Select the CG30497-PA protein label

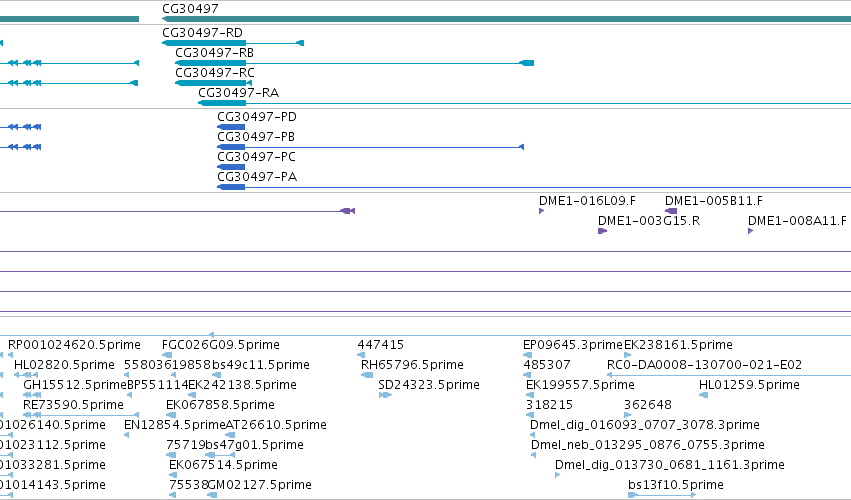pyautogui.click(x=257, y=177)
